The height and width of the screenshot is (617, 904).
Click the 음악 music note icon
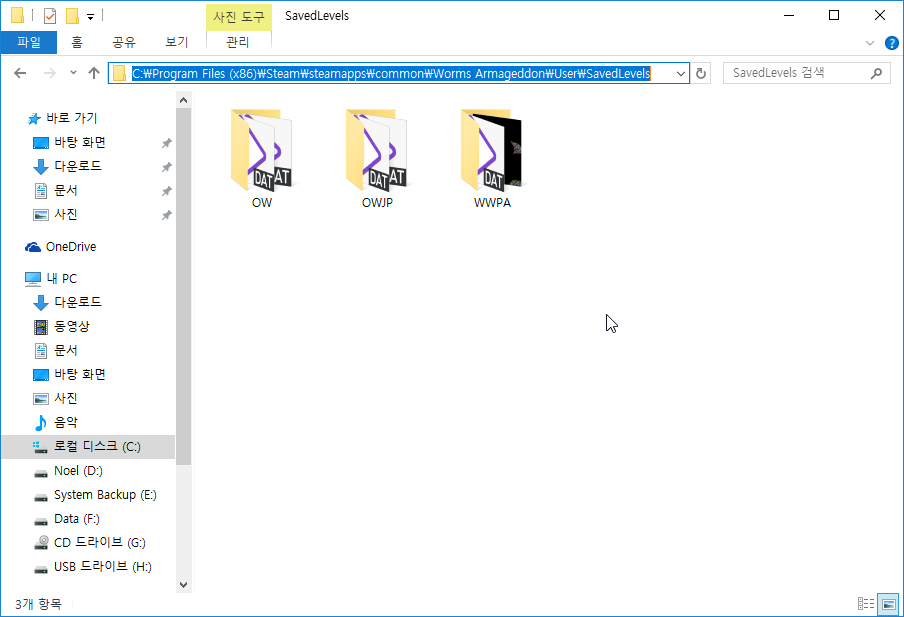coord(40,423)
